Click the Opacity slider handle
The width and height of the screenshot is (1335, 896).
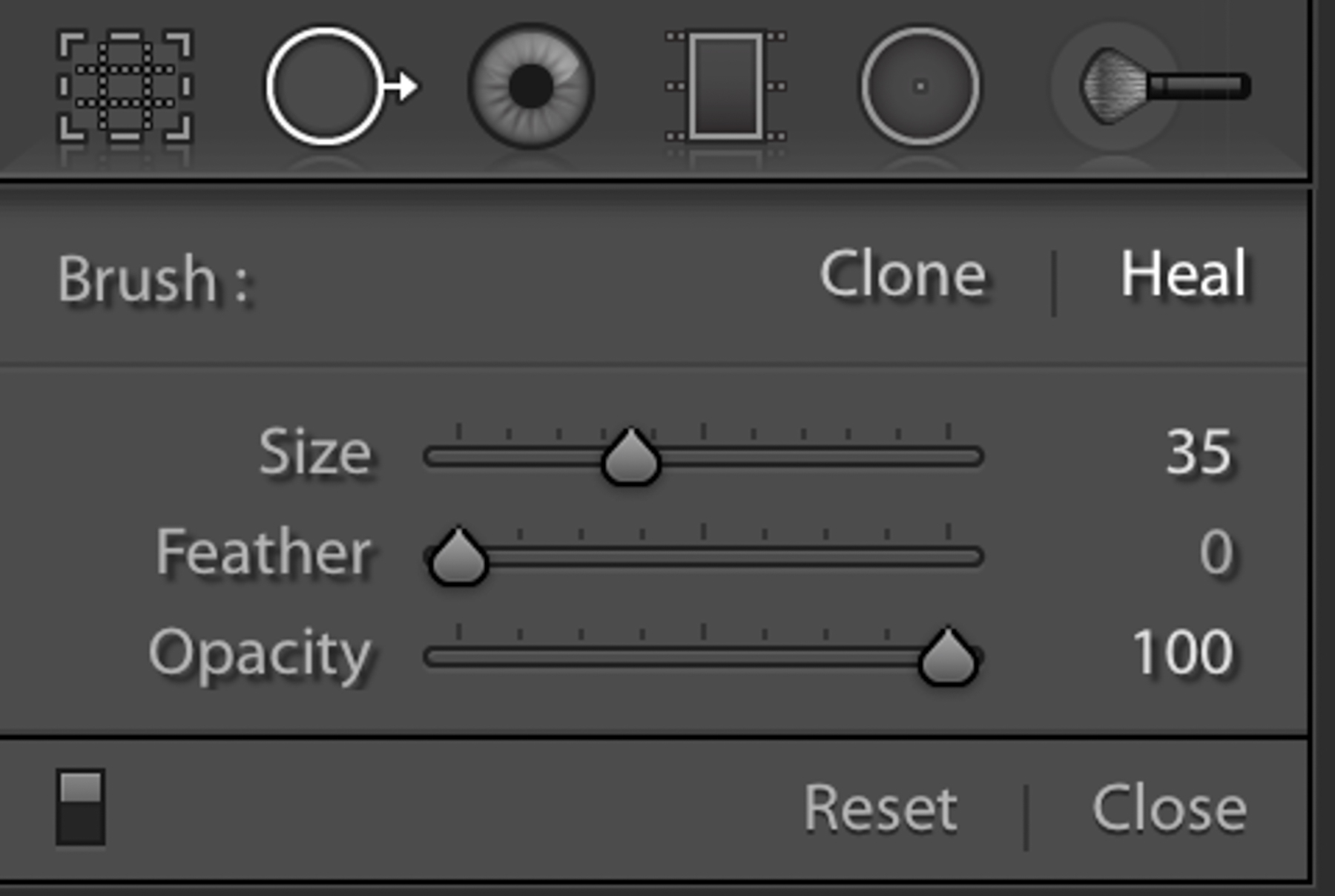click(948, 657)
